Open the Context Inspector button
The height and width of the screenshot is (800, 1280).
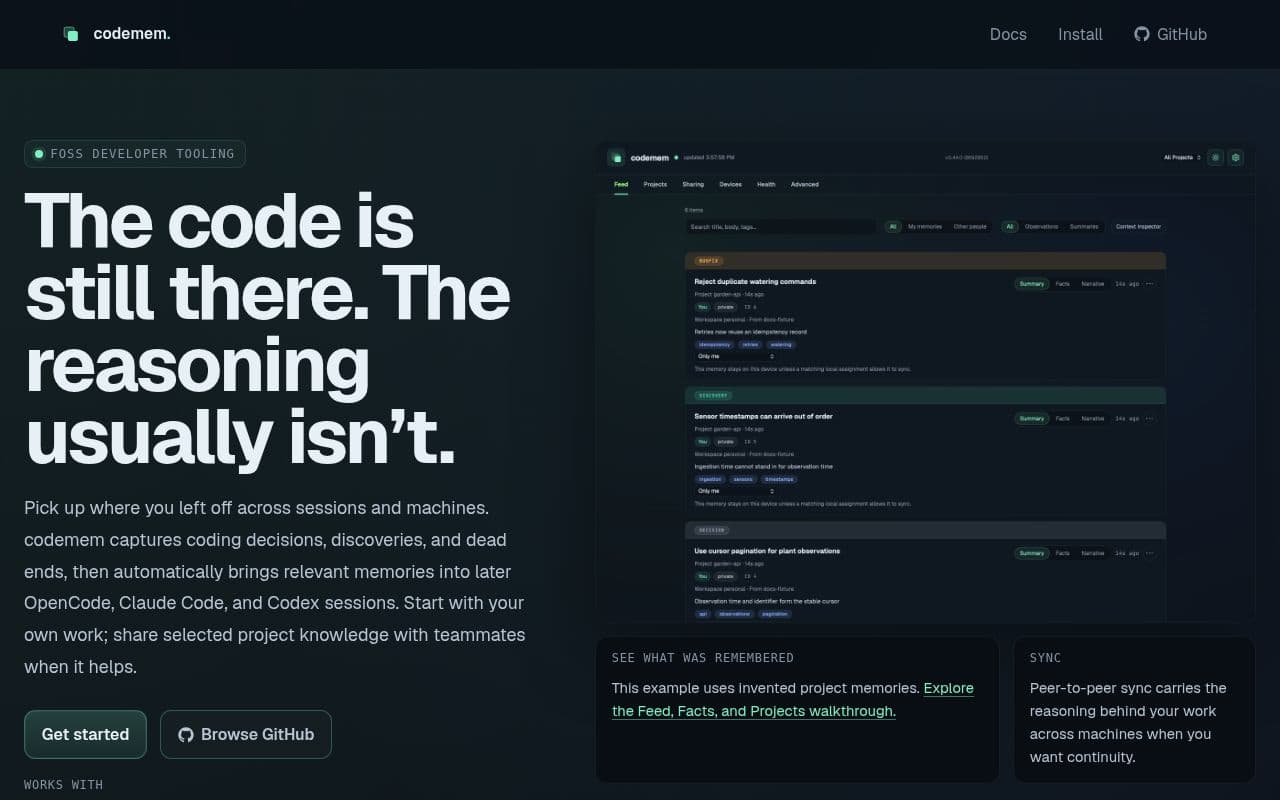pos(1139,227)
